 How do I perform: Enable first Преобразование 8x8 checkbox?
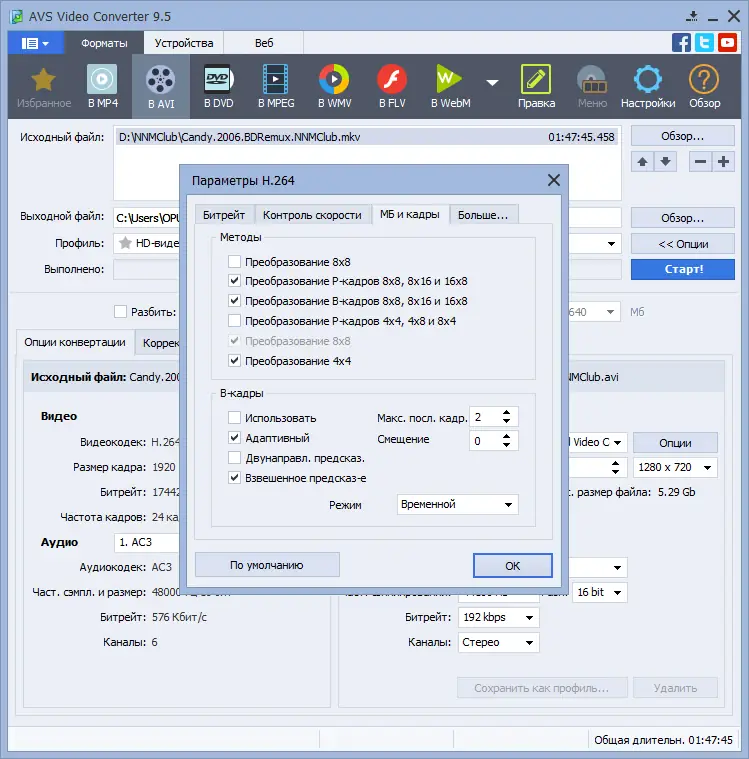pos(234,262)
